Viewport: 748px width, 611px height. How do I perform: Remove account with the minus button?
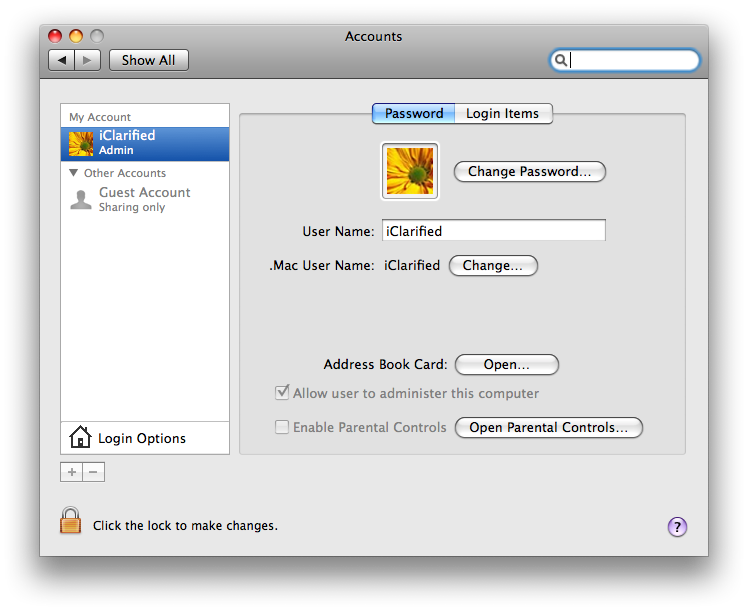pyautogui.click(x=93, y=472)
